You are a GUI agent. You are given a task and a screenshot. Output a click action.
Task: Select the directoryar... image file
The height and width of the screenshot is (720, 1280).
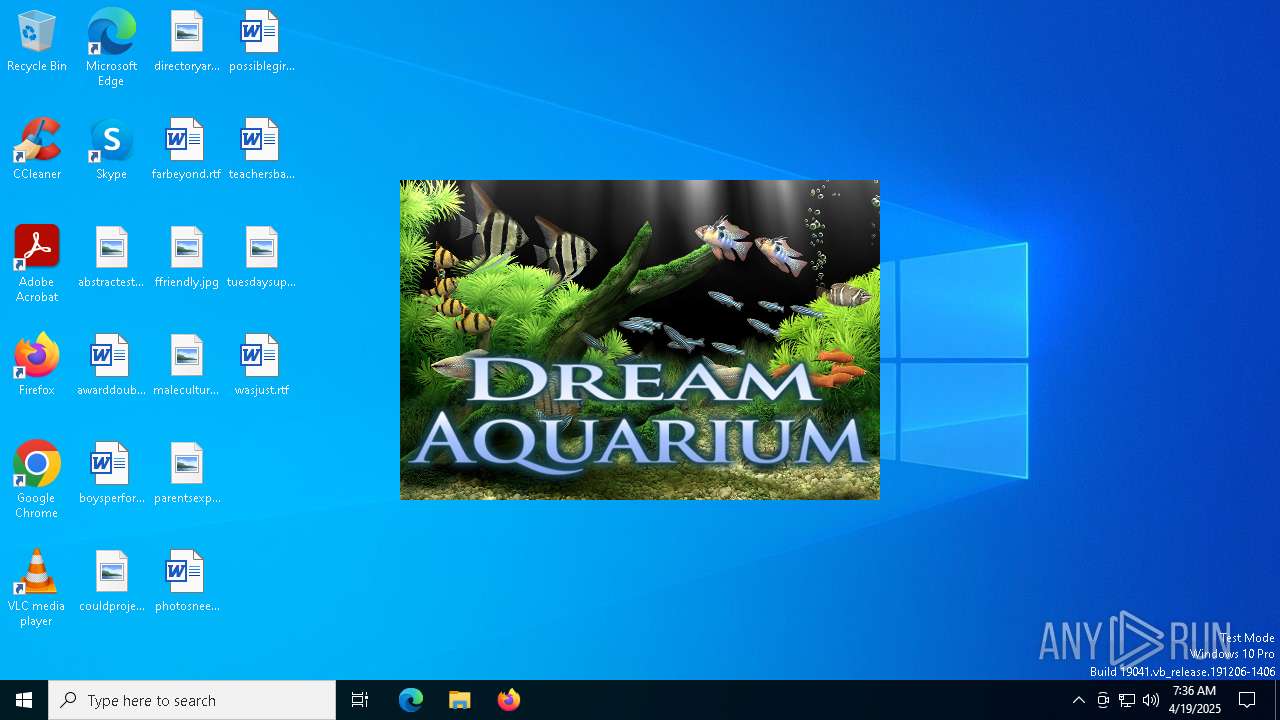pos(186,41)
